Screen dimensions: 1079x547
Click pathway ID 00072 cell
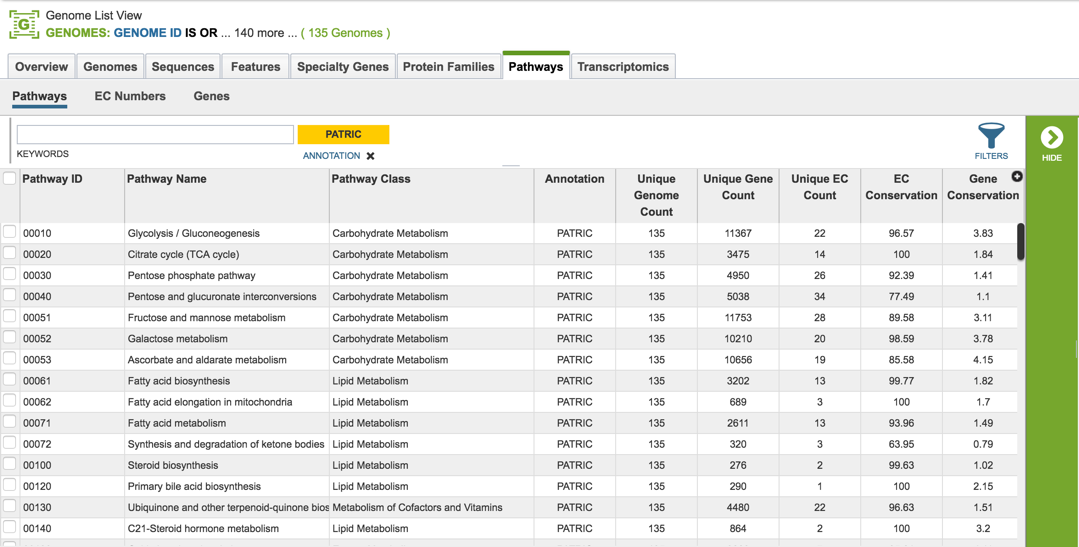pyautogui.click(x=37, y=444)
